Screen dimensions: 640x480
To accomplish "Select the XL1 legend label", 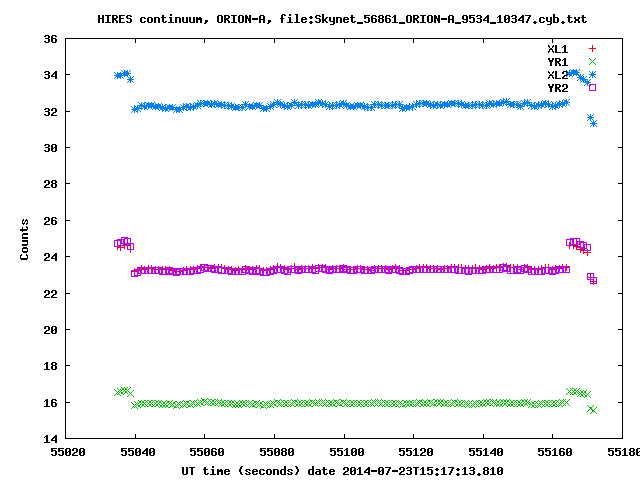I will coord(557,48).
